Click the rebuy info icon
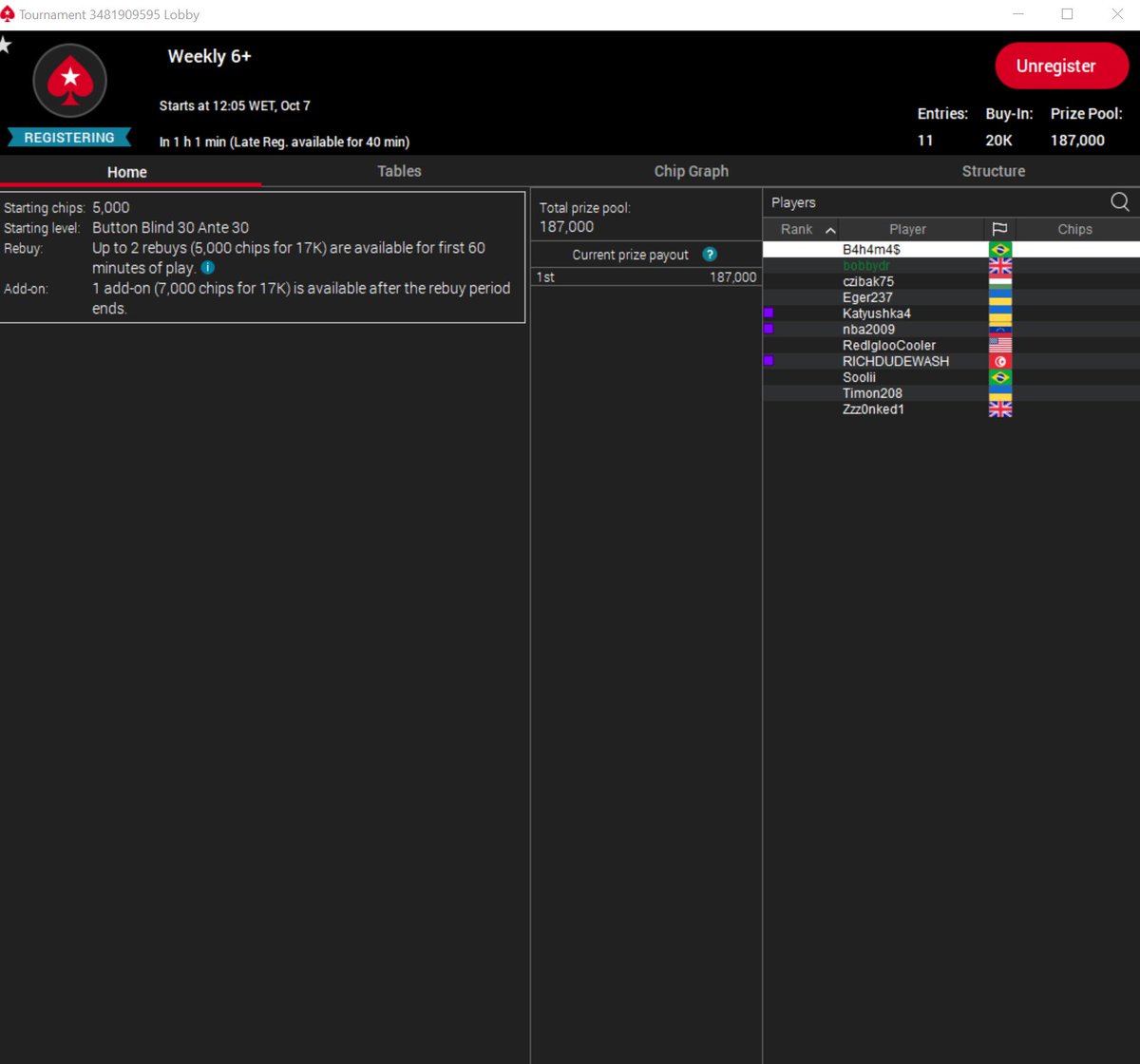The height and width of the screenshot is (1064, 1140). [208, 268]
